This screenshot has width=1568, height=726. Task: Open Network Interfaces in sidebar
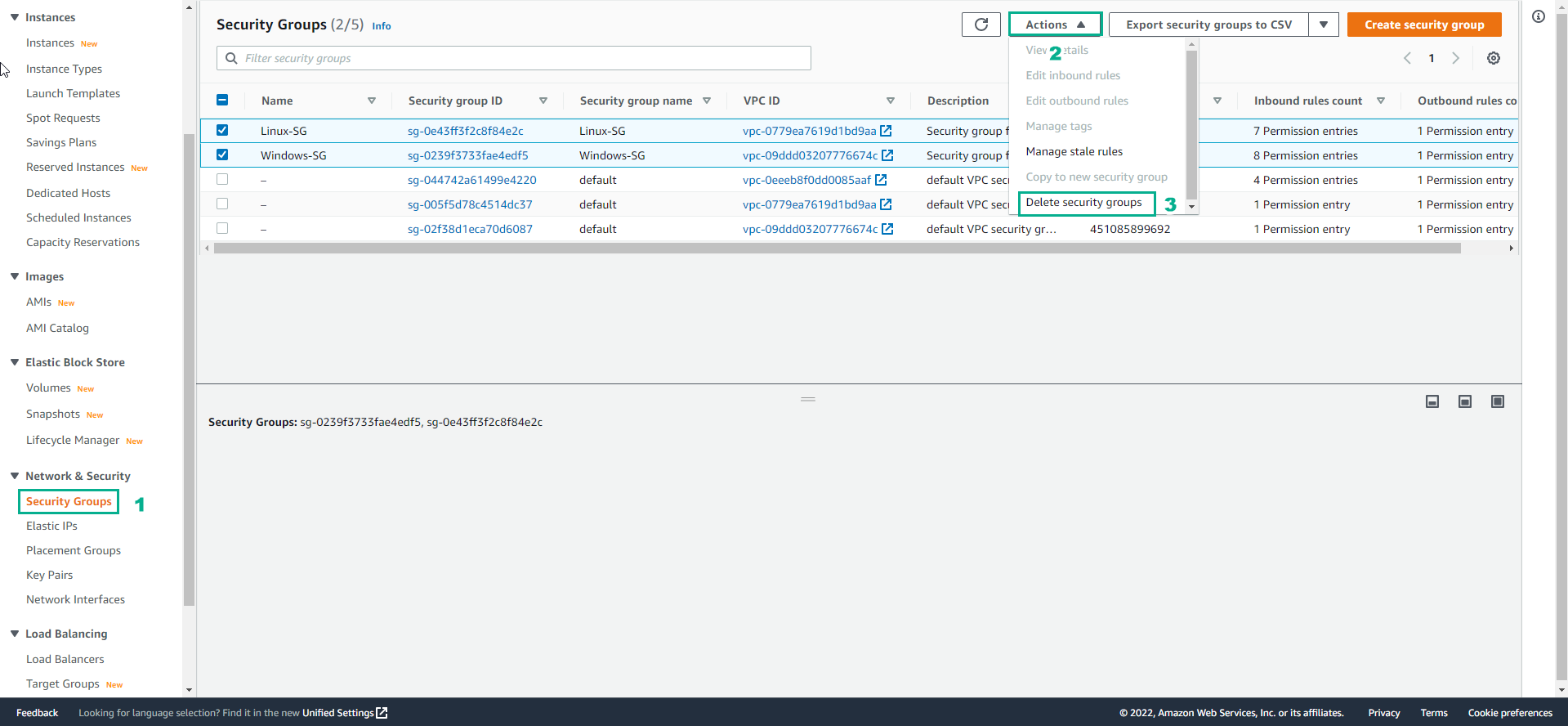coord(75,599)
